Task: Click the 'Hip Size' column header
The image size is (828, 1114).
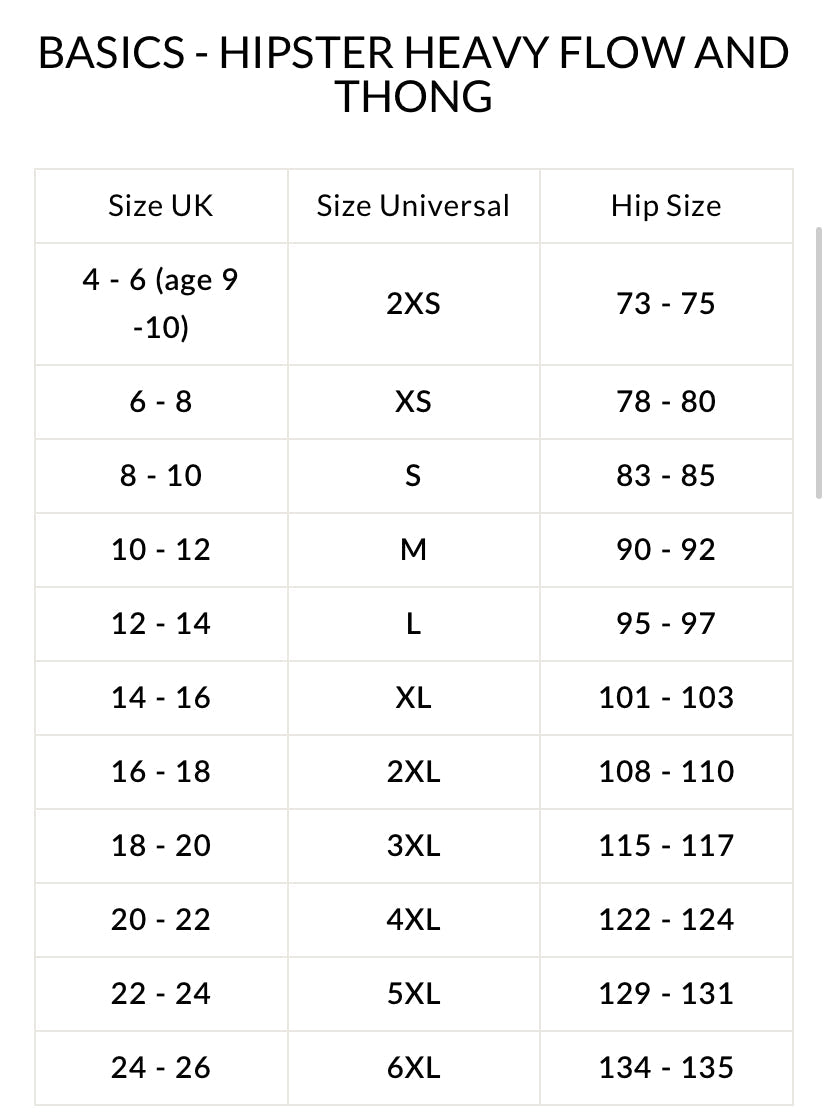Action: pos(666,206)
